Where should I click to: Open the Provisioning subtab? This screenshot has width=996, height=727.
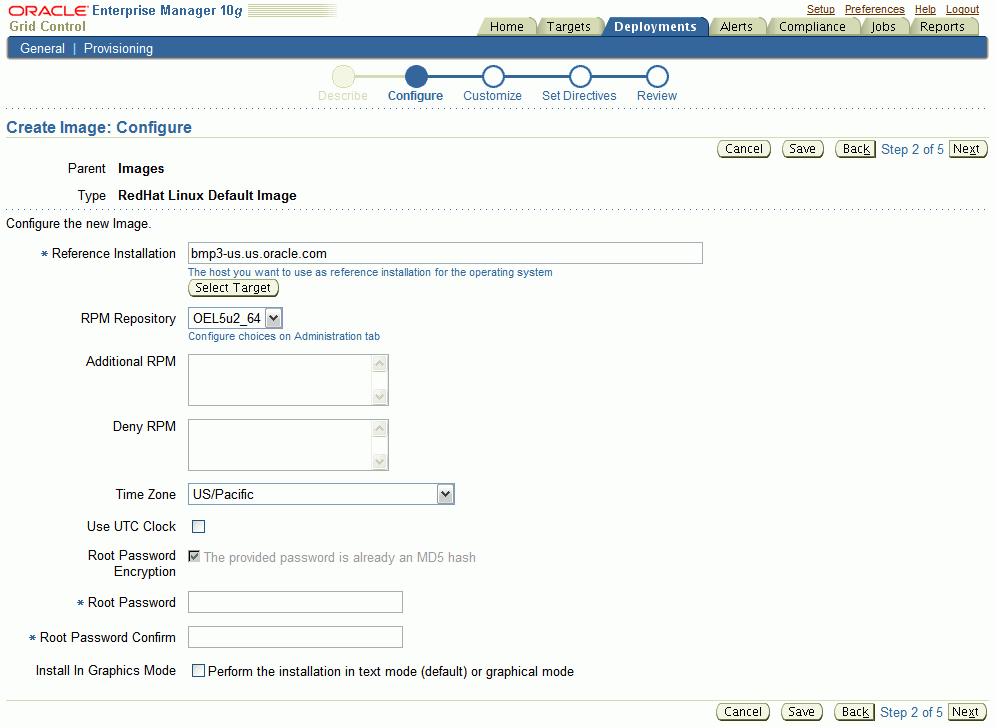(118, 48)
